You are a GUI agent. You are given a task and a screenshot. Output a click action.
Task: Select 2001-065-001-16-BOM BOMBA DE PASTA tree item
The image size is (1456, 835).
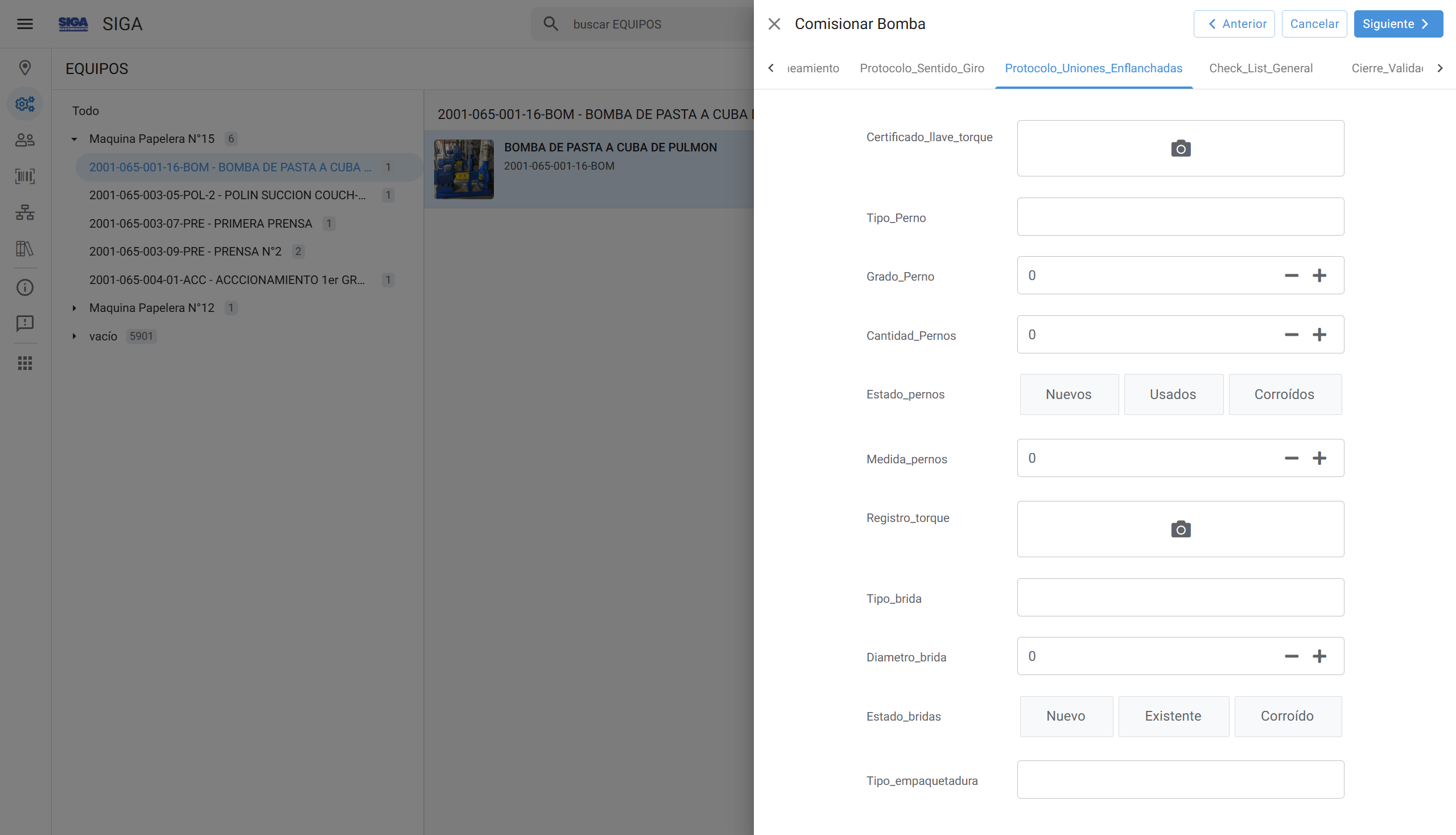click(x=249, y=167)
